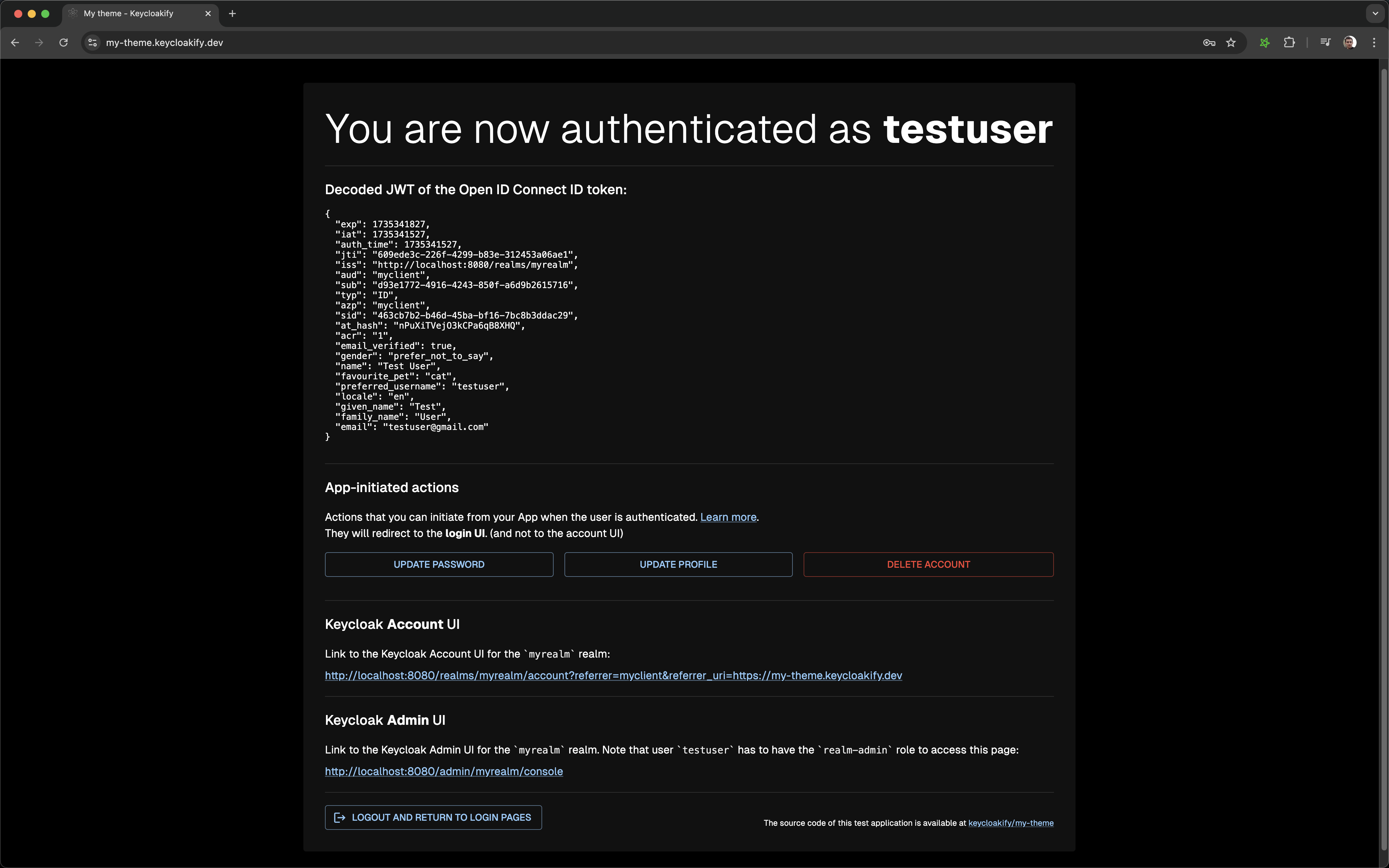The width and height of the screenshot is (1389, 868).
Task: Click the password key icon
Action: point(1209,43)
